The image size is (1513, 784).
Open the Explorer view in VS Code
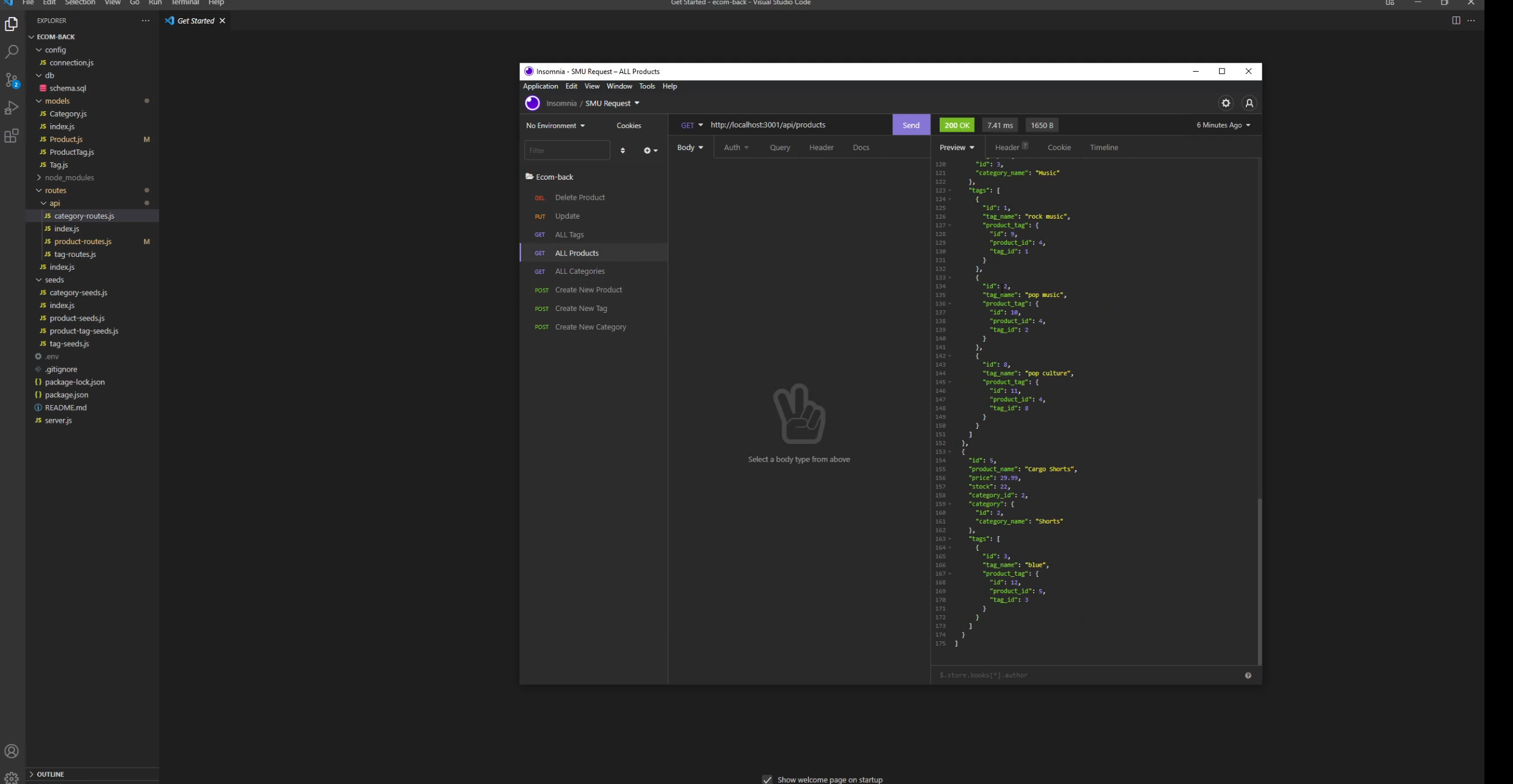point(12,24)
